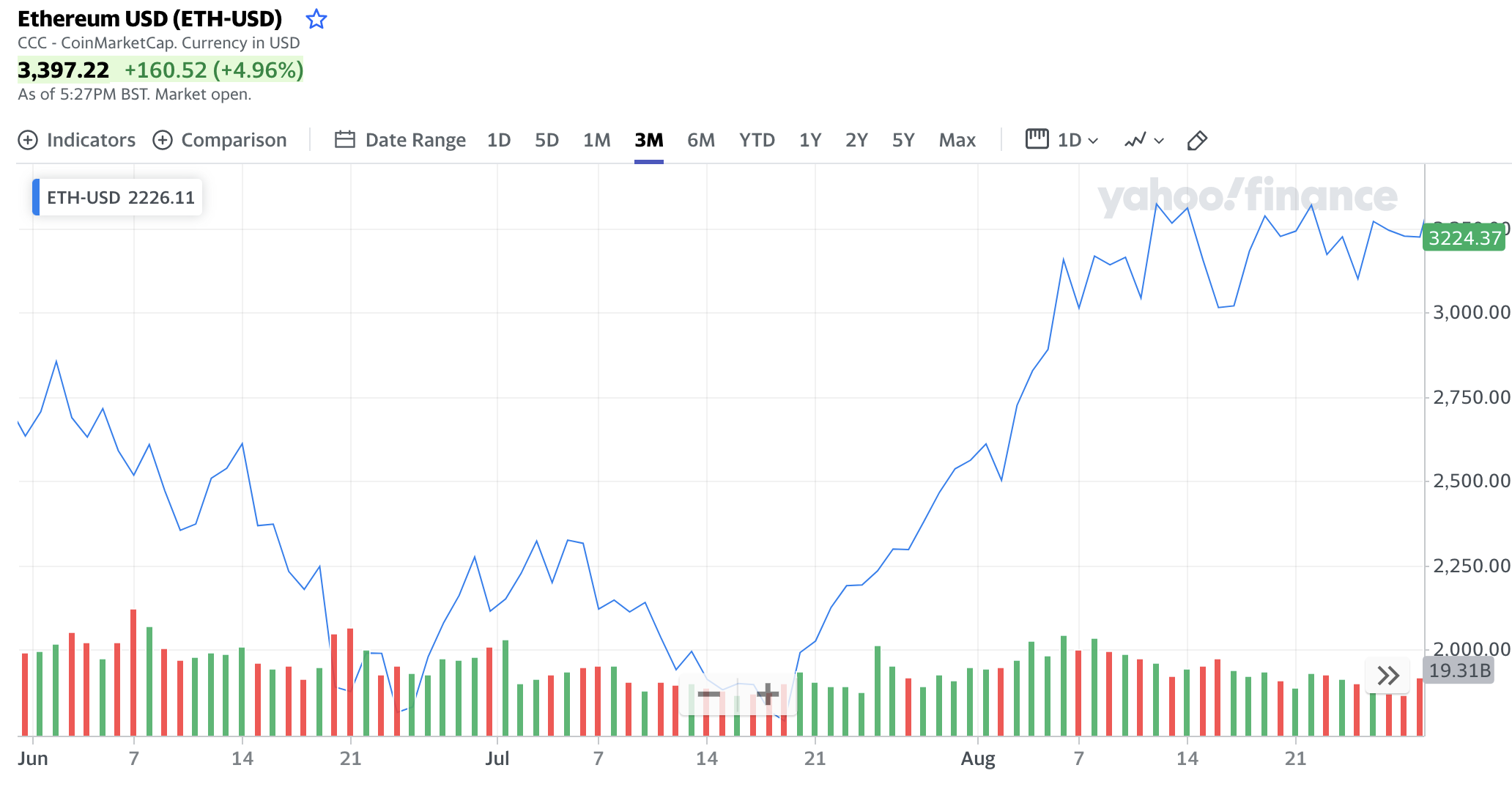Select the 6M time range
This screenshot has height=787, width=1512.
coord(700,140)
